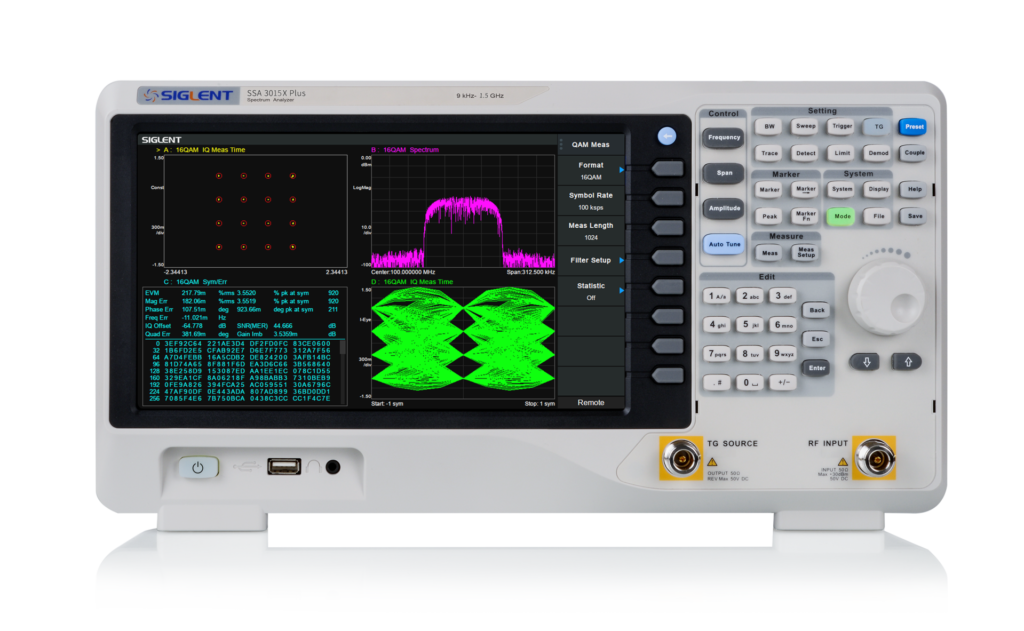Click the 16QAM constellation diagram window

tap(255, 210)
